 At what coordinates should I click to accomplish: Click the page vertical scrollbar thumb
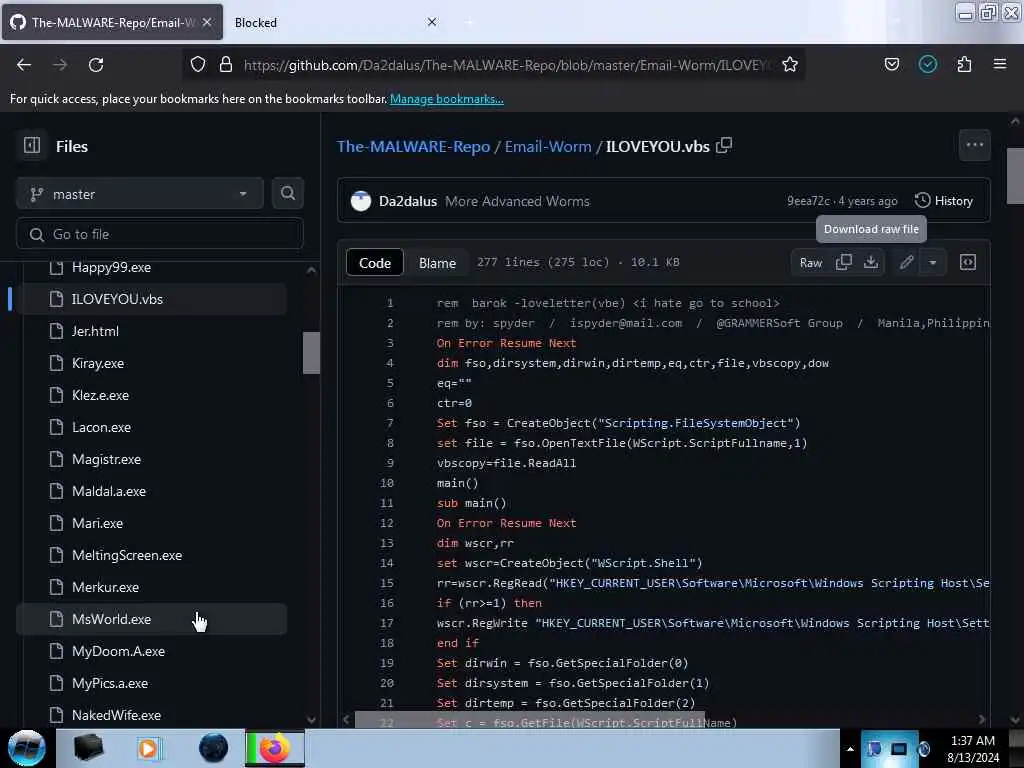coord(1015,176)
